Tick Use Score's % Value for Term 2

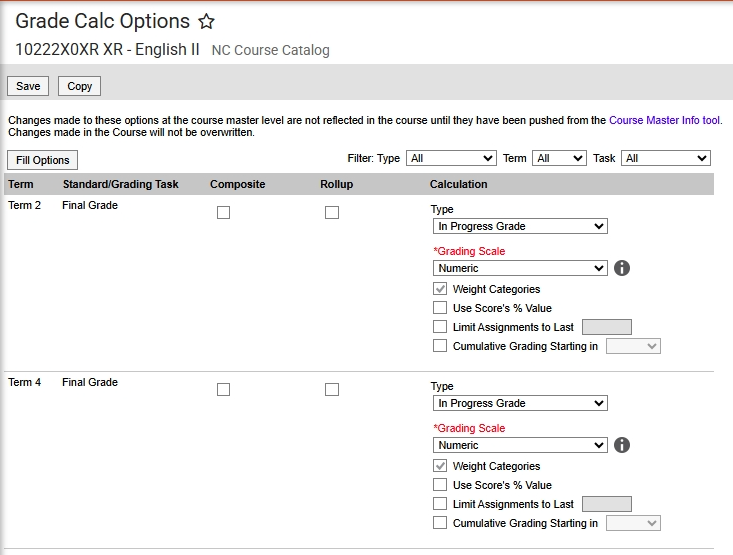(440, 308)
